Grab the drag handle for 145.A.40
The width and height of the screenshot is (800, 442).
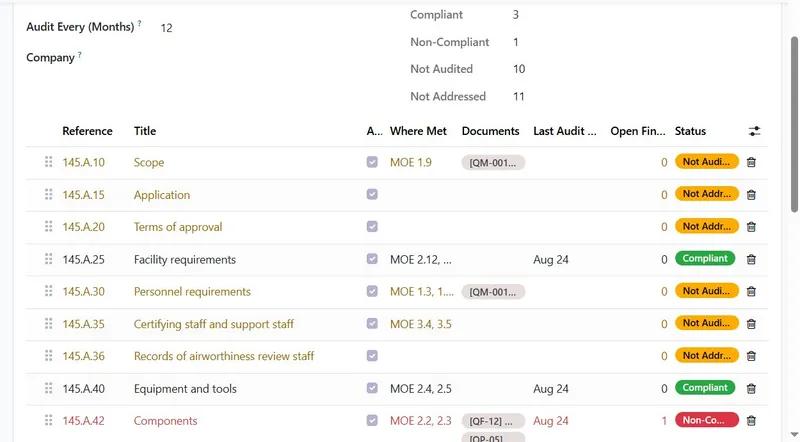[x=48, y=388]
